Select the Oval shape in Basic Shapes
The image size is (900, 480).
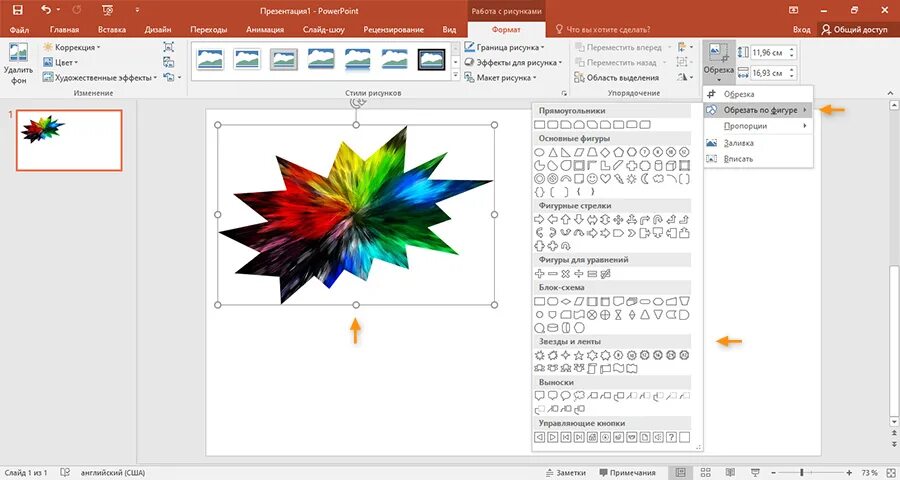(539, 152)
